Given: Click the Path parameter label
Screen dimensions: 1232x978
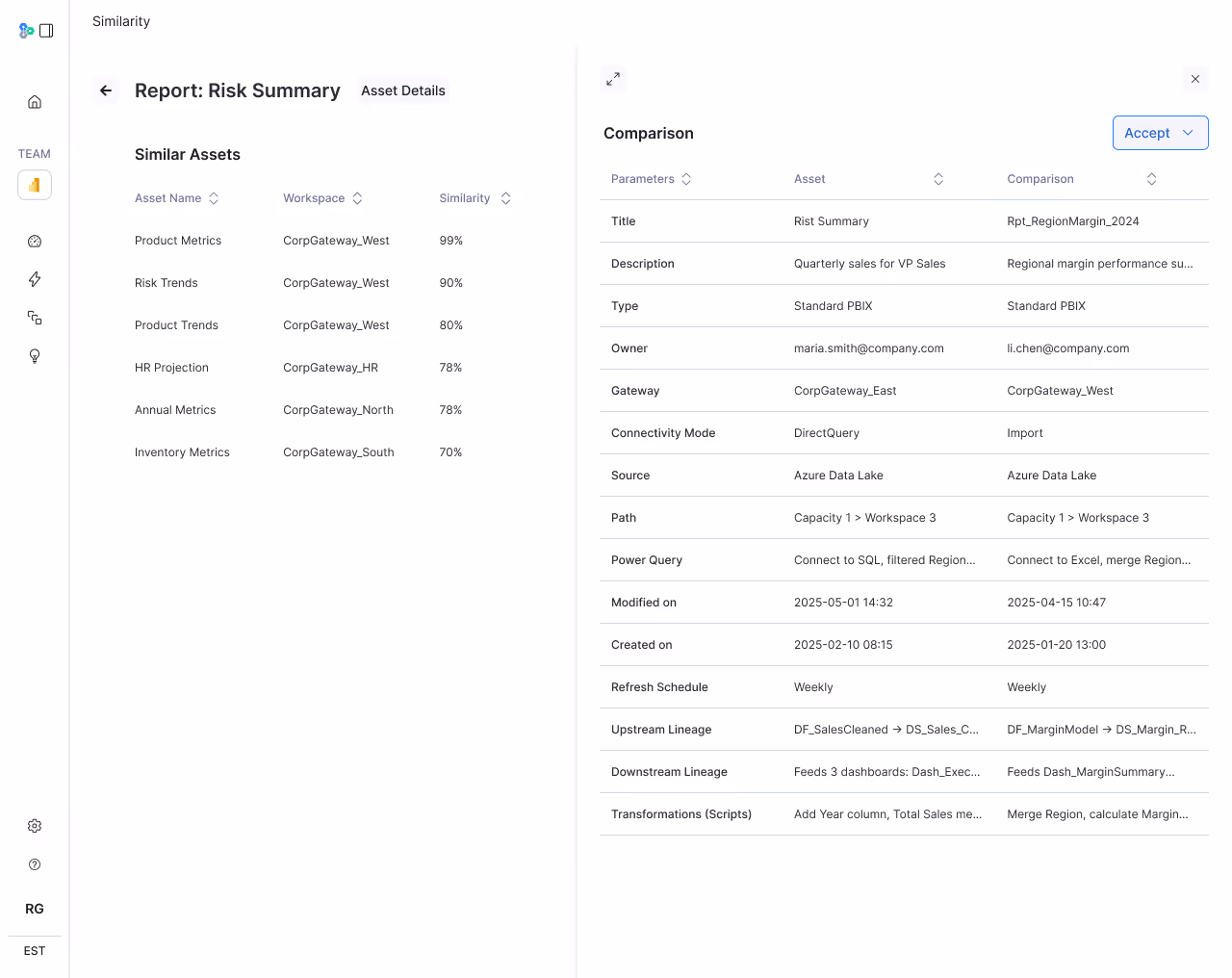Looking at the screenshot, I should point(624,518).
